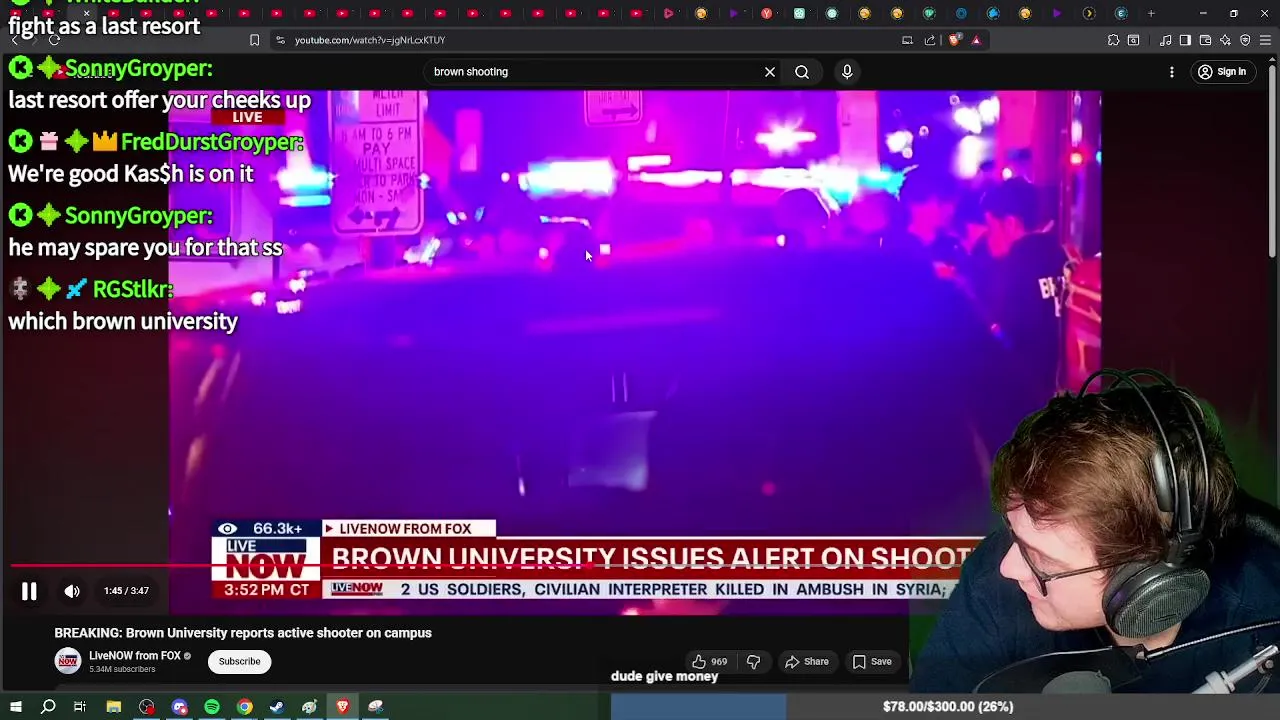Open File Explorer from taskbar
This screenshot has height=720, width=1280.
(114, 707)
